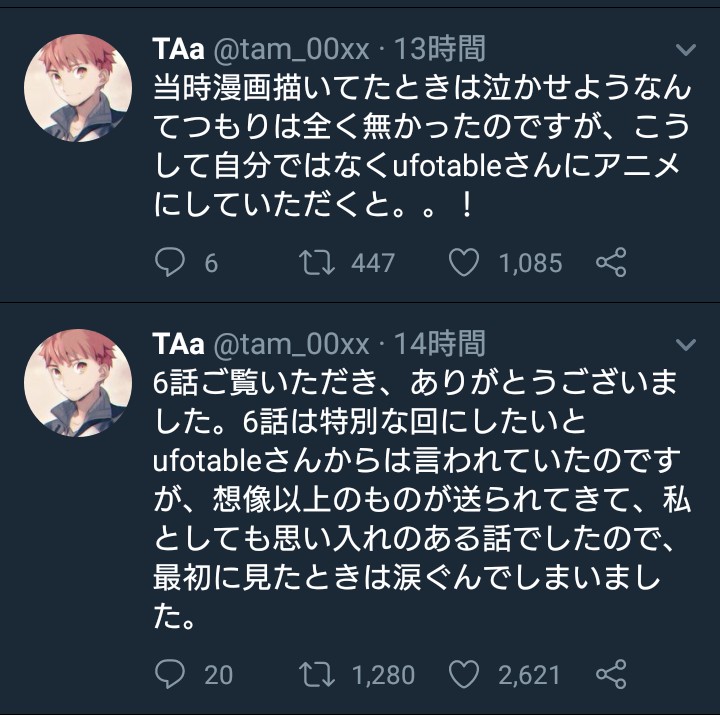Click the 14時間 timestamp
The width and height of the screenshot is (720, 715).
tap(440, 344)
